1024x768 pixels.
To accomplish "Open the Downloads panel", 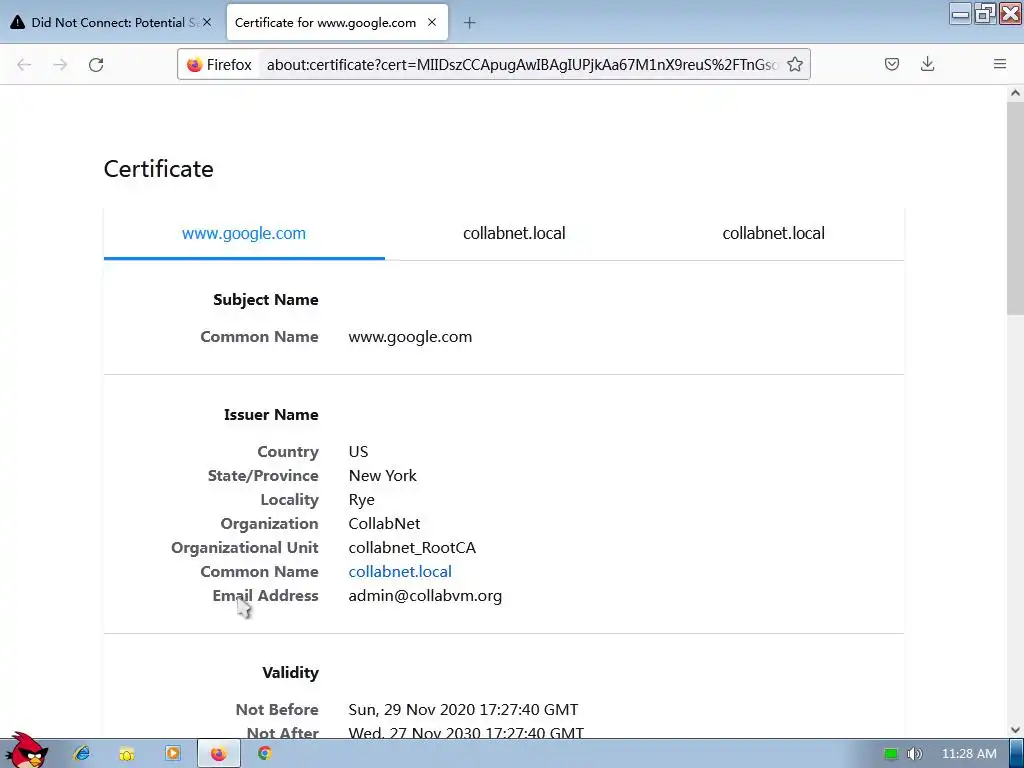I will pyautogui.click(x=927, y=64).
